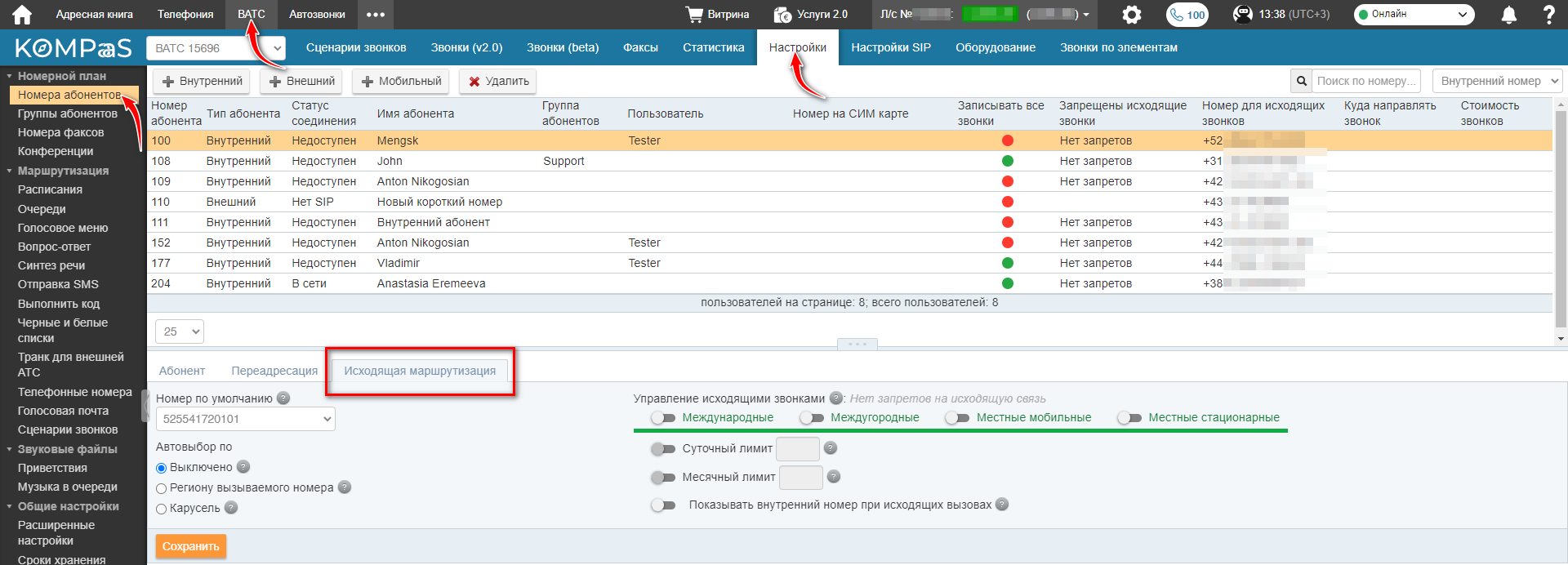Screen dimensions: 1568x565
Task: Click Поиск по номеру input field
Action: tap(1366, 81)
